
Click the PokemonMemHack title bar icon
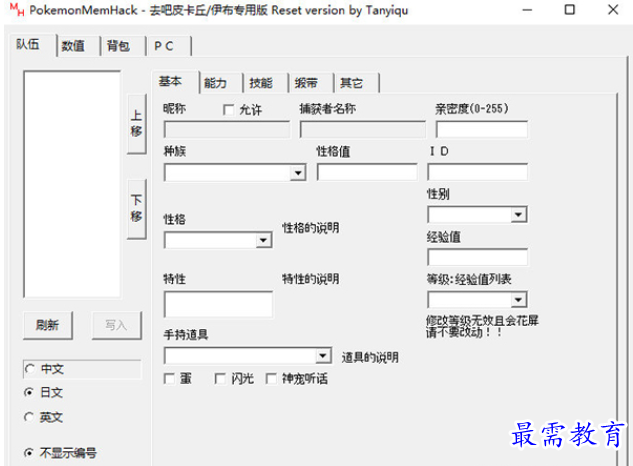[x=17, y=10]
